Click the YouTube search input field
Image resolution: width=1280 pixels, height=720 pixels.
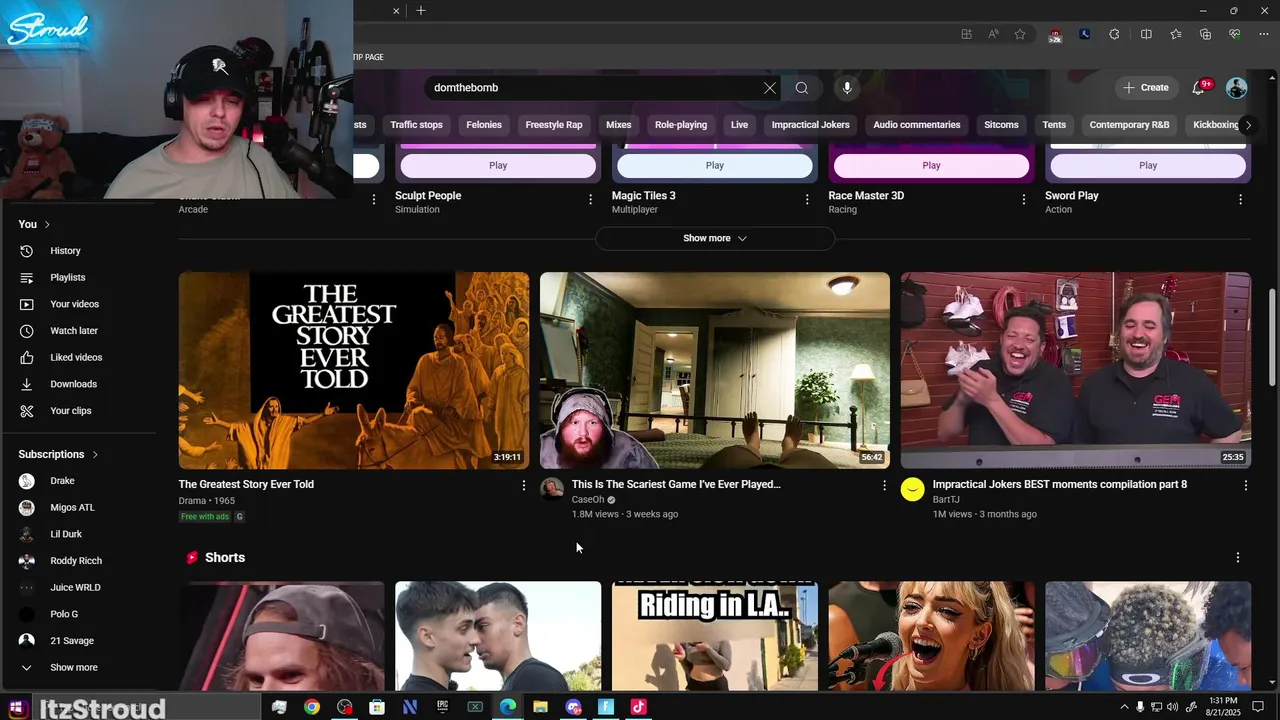595,88
